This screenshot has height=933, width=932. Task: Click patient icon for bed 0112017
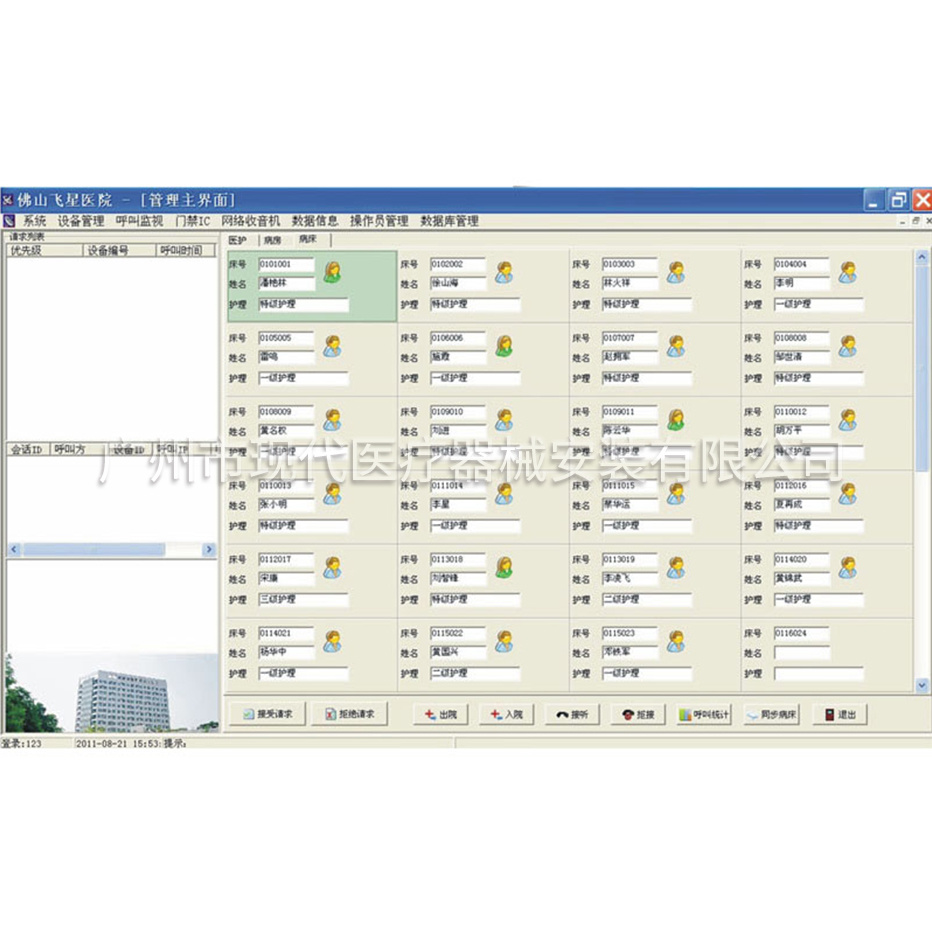point(332,567)
